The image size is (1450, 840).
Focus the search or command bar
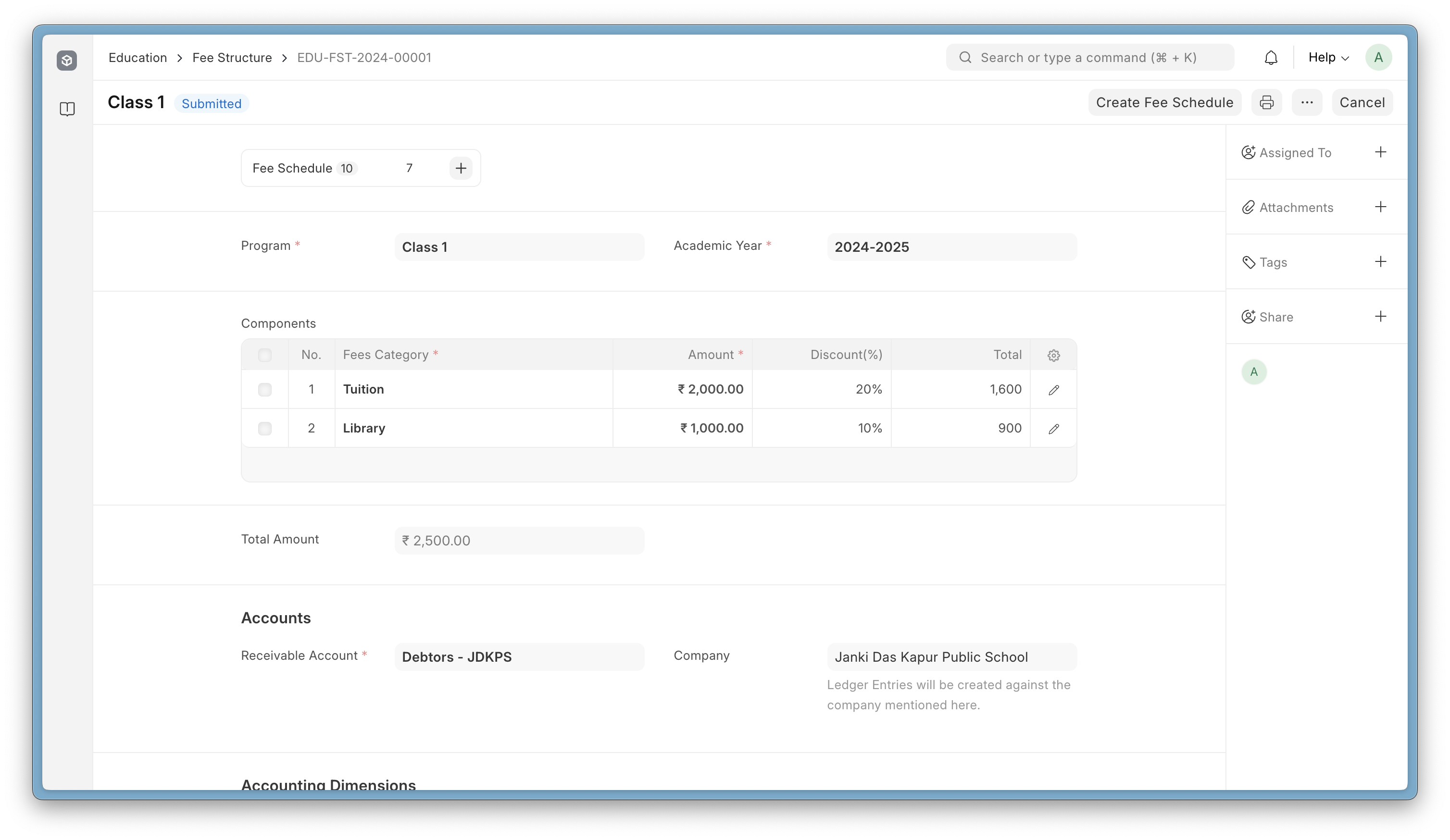click(x=1090, y=58)
